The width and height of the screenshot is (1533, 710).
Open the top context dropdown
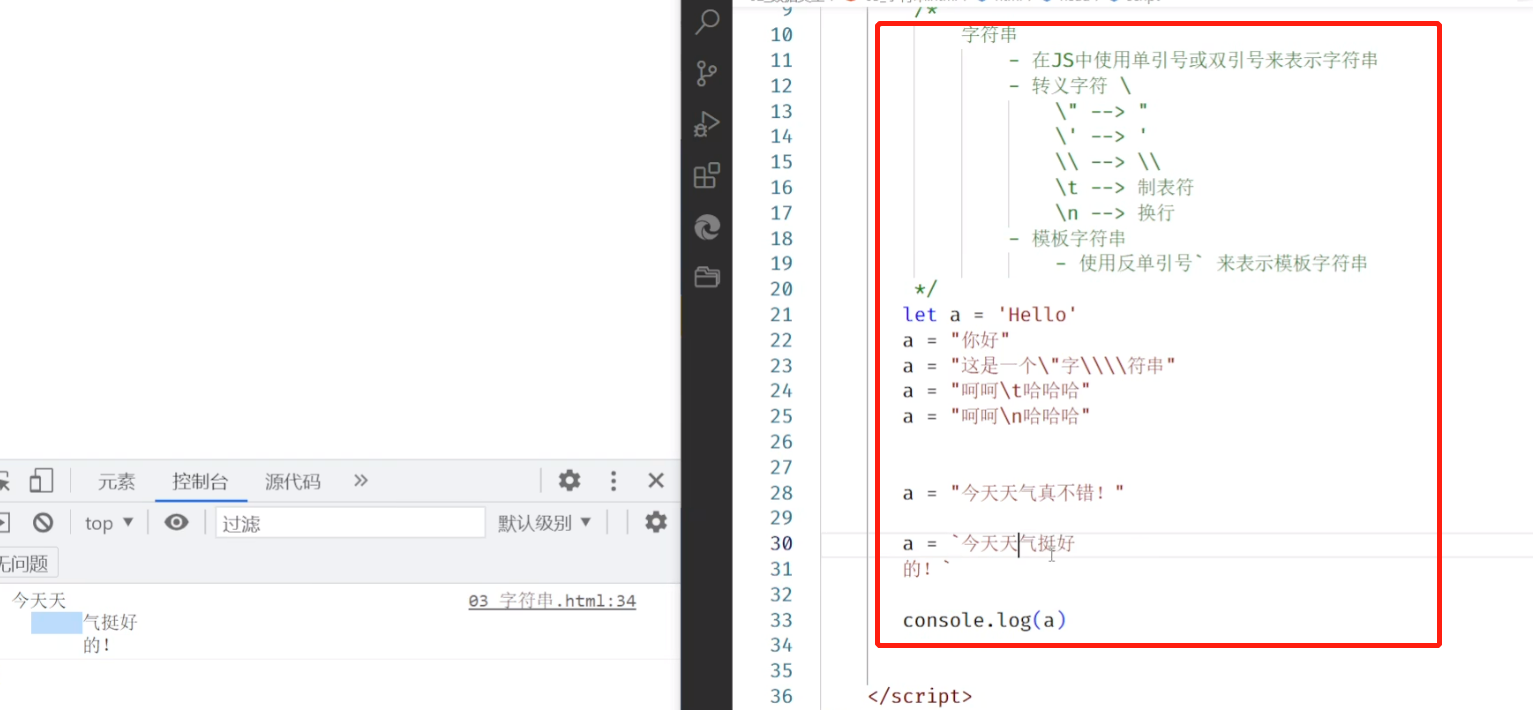click(109, 523)
